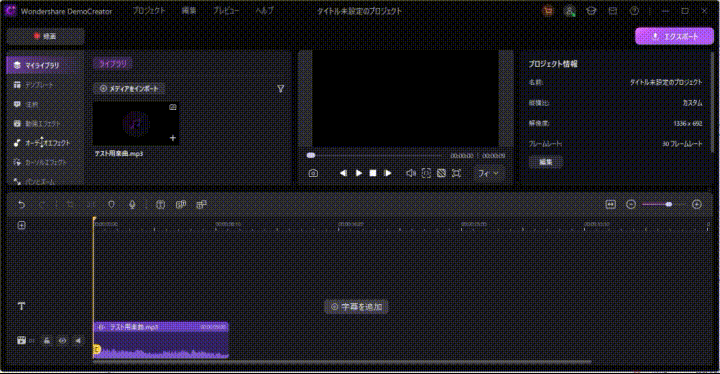
Task: Click the メディアをインポート button
Action: [x=129, y=88]
